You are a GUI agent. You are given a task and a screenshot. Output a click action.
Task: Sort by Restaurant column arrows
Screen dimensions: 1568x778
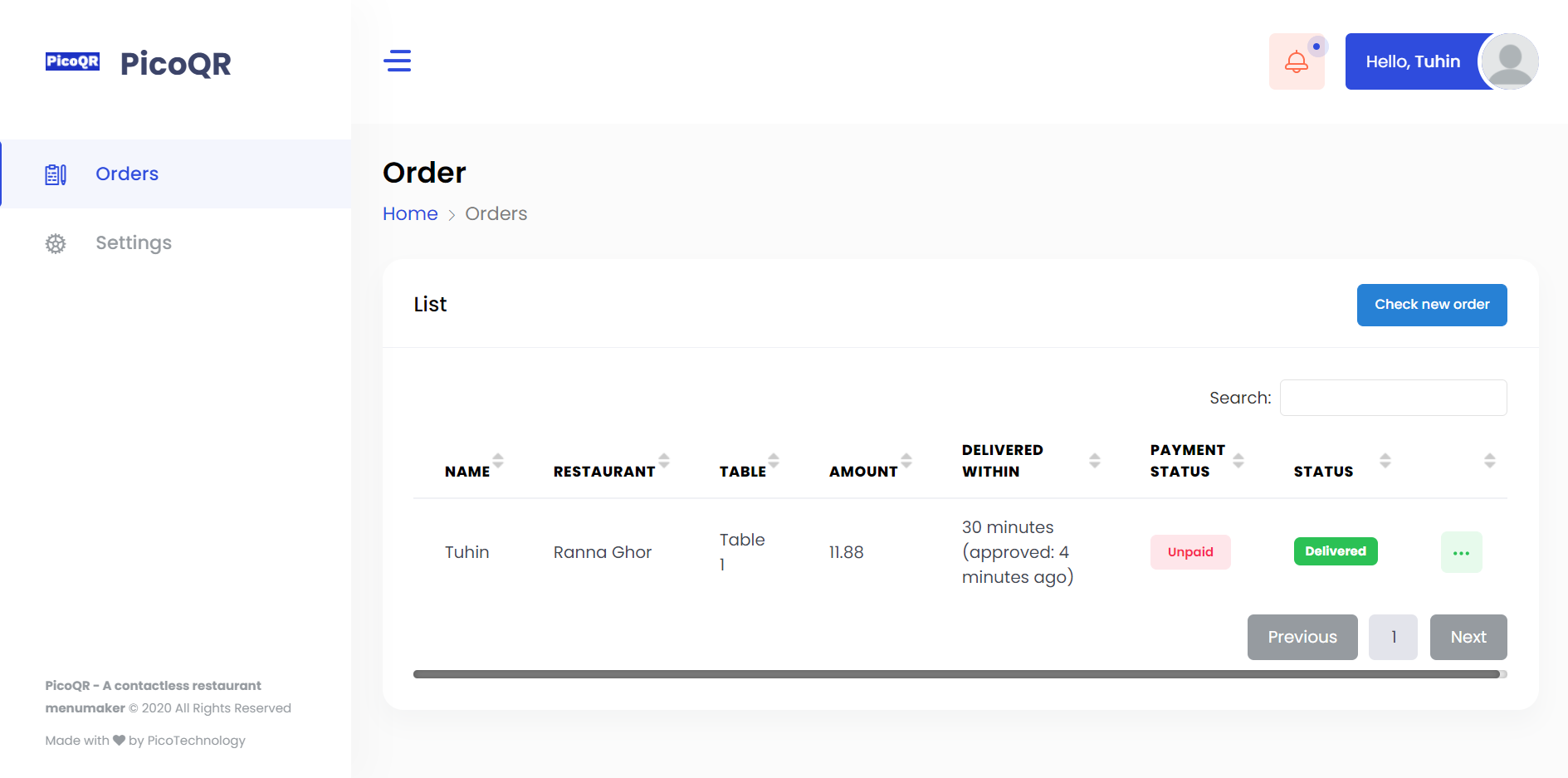pos(664,460)
